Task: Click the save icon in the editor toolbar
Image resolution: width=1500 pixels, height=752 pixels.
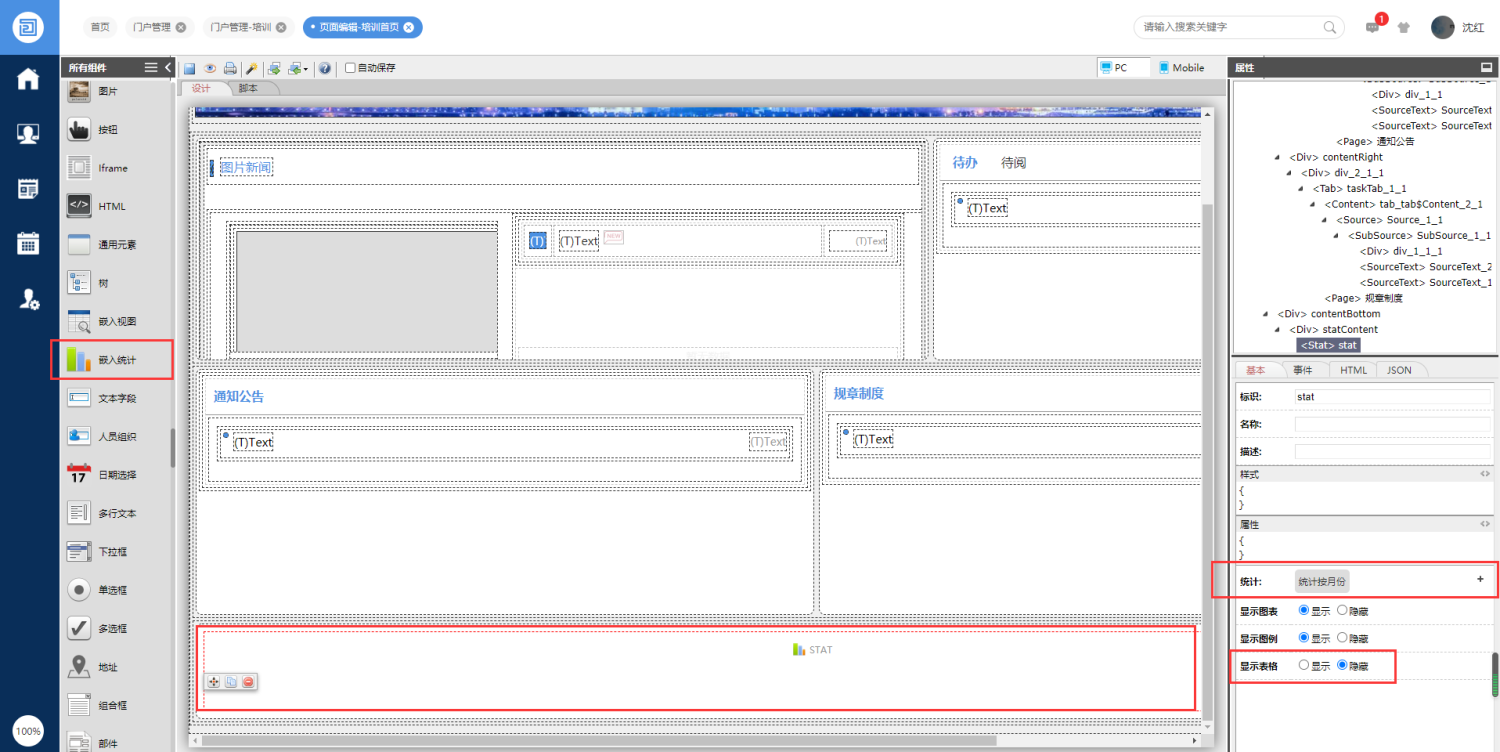Action: 189,68
